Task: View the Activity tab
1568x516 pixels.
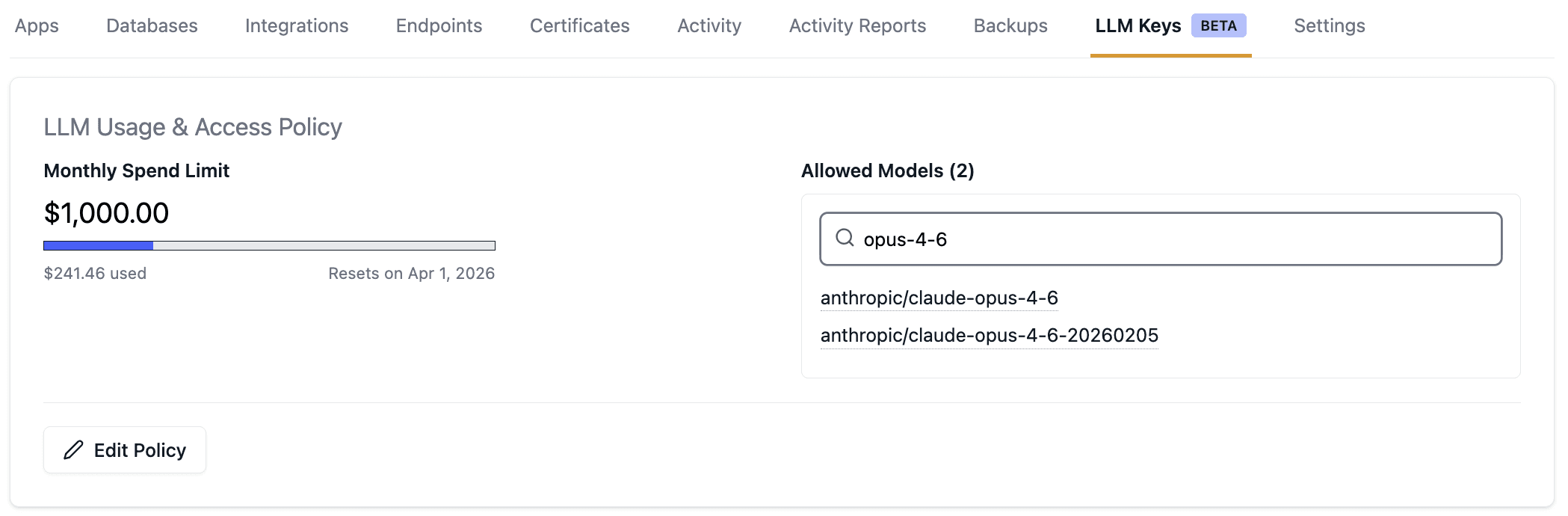Action: coord(709,25)
